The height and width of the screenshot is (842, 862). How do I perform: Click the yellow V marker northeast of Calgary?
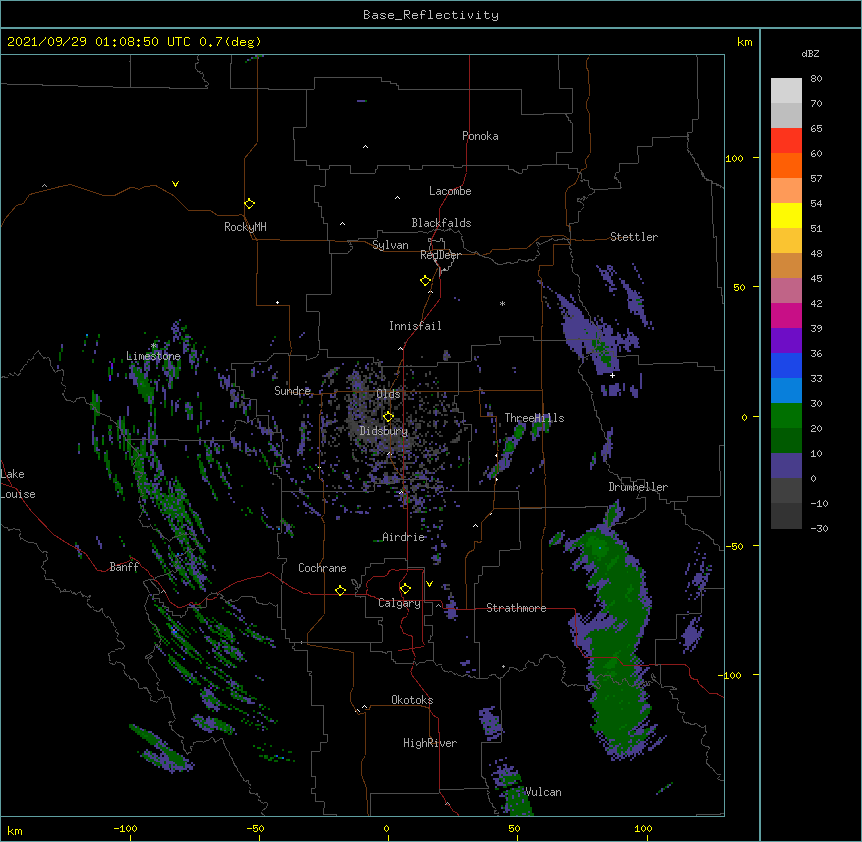pyautogui.click(x=429, y=584)
